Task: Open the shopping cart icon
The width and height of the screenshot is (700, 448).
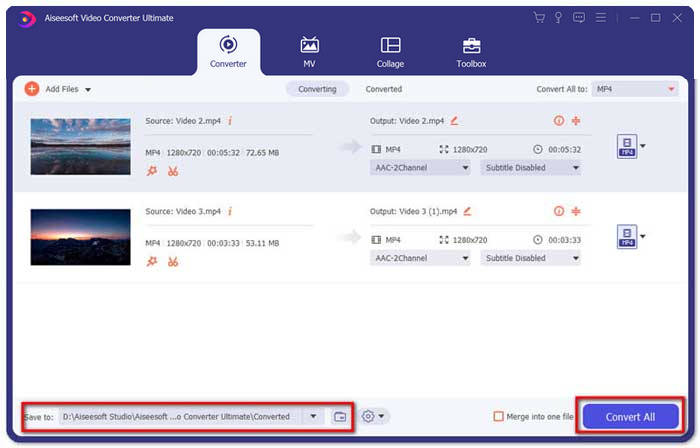Action: pyautogui.click(x=539, y=18)
